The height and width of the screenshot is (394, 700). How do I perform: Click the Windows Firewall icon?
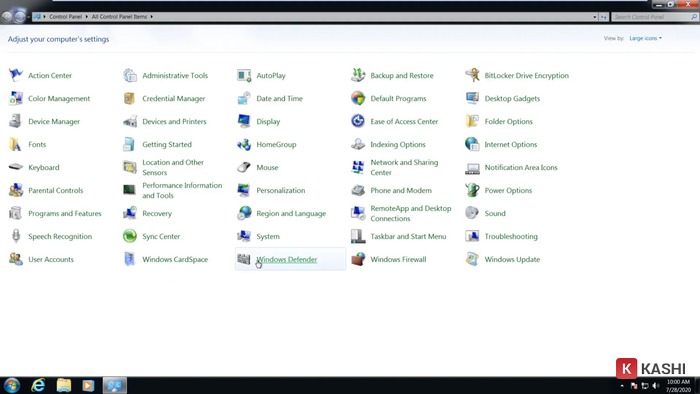tap(358, 259)
